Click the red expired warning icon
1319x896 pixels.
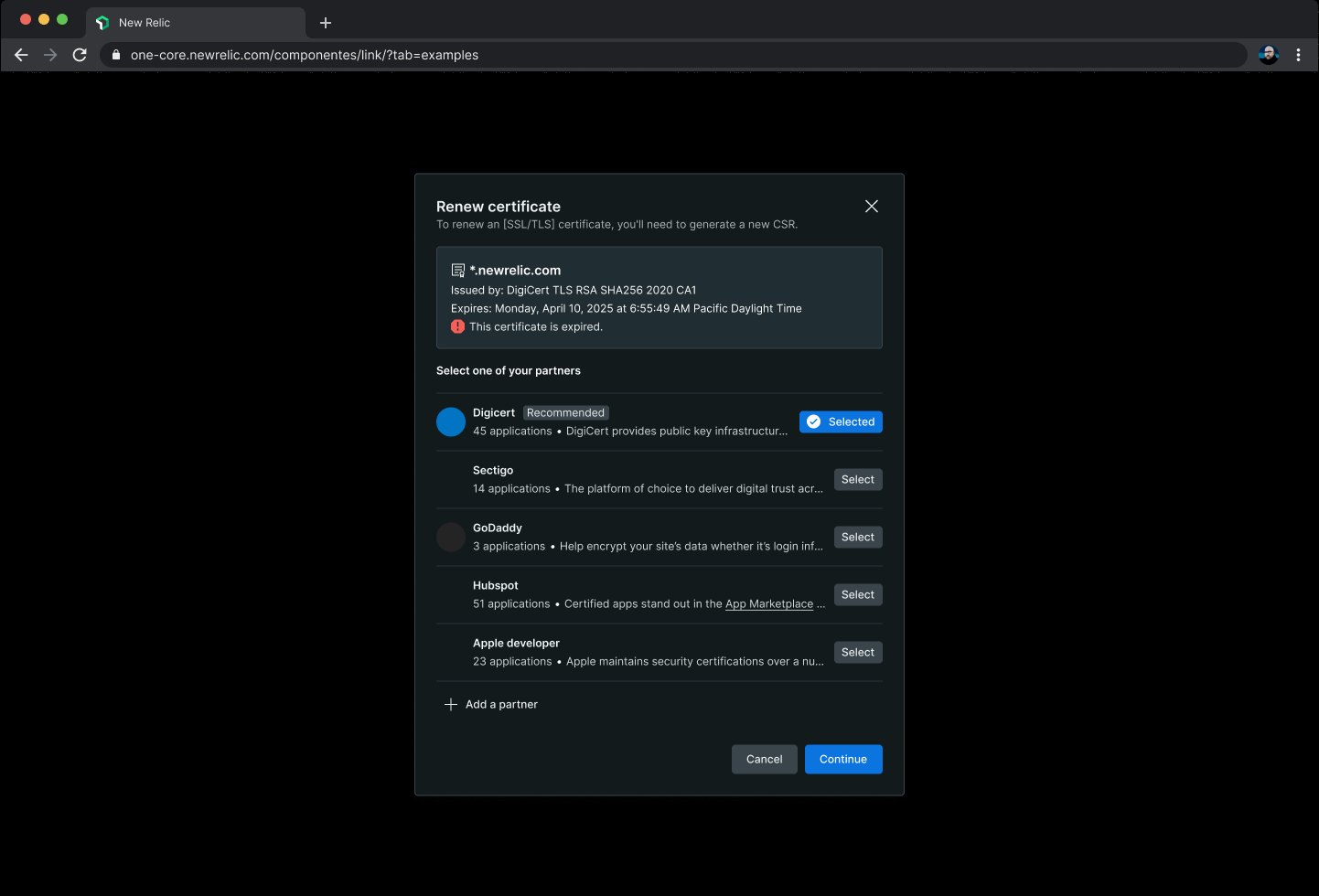pos(458,326)
